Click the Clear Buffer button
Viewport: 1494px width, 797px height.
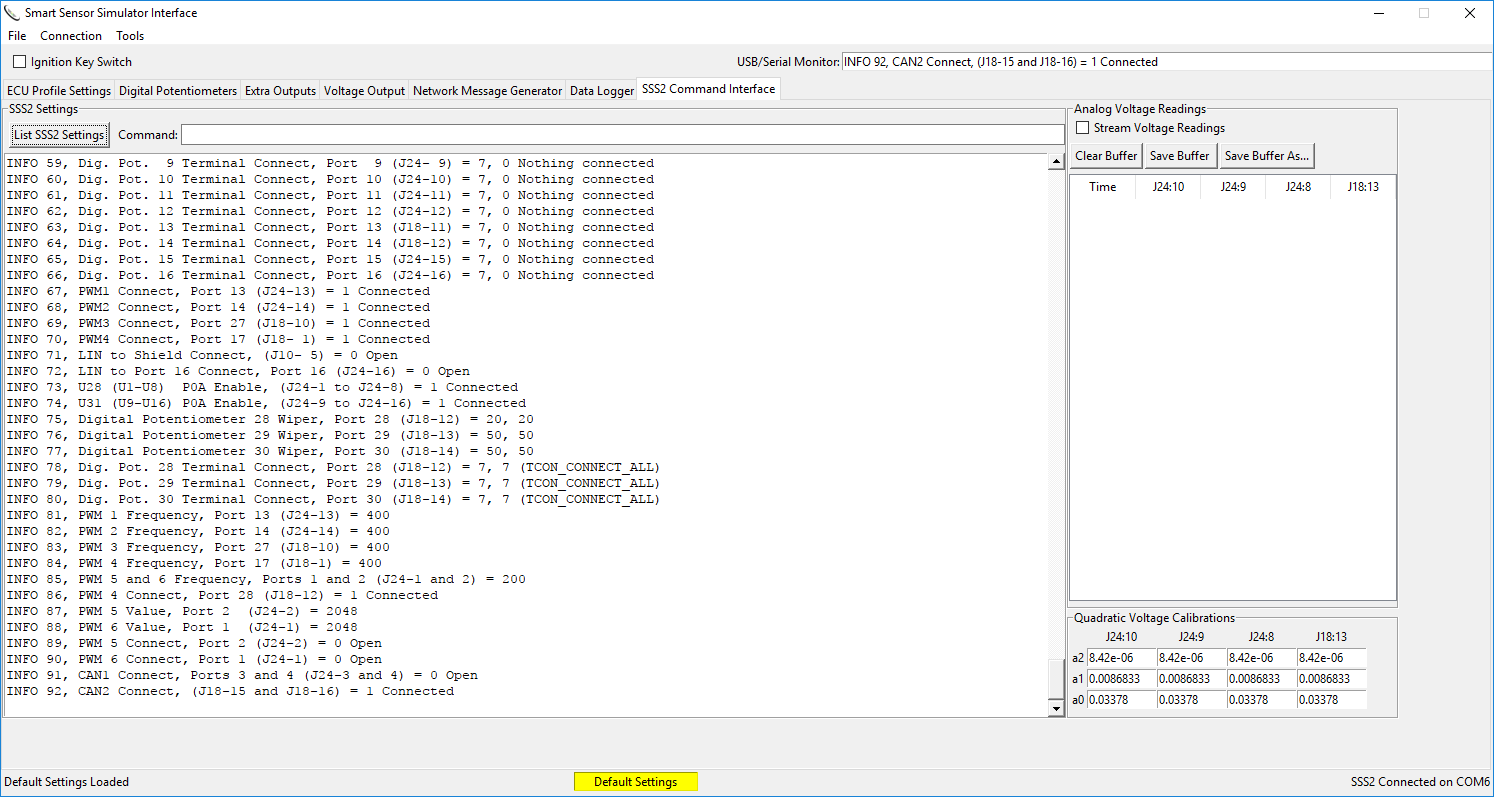click(x=1106, y=156)
